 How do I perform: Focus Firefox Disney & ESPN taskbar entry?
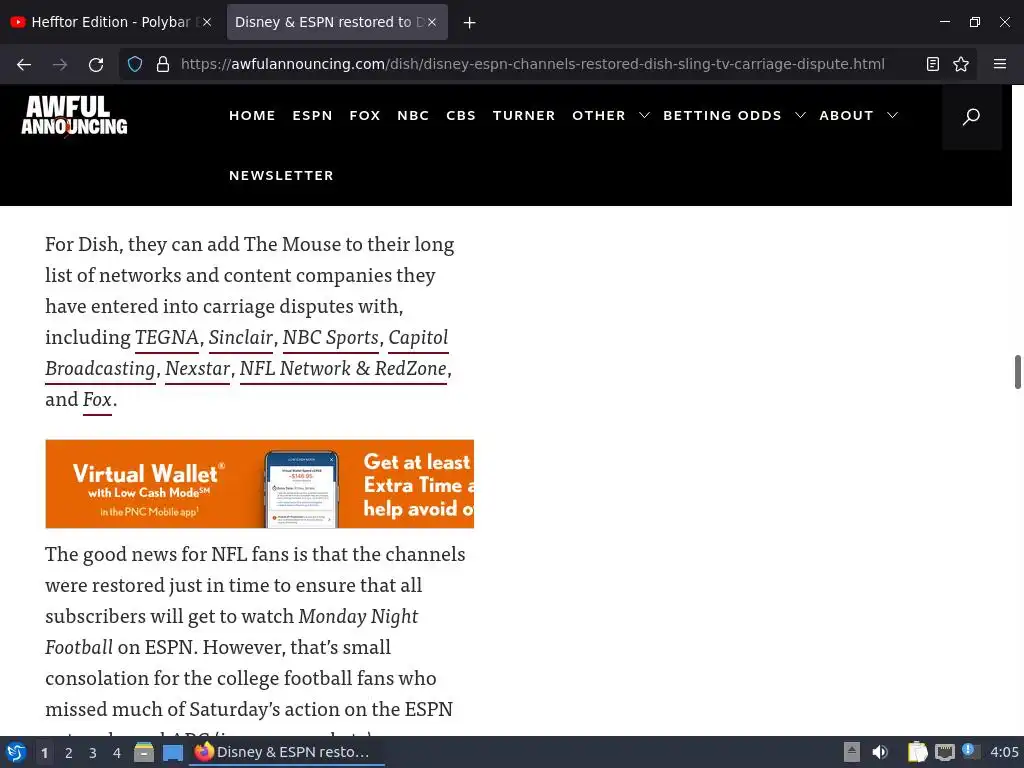[x=286, y=752]
